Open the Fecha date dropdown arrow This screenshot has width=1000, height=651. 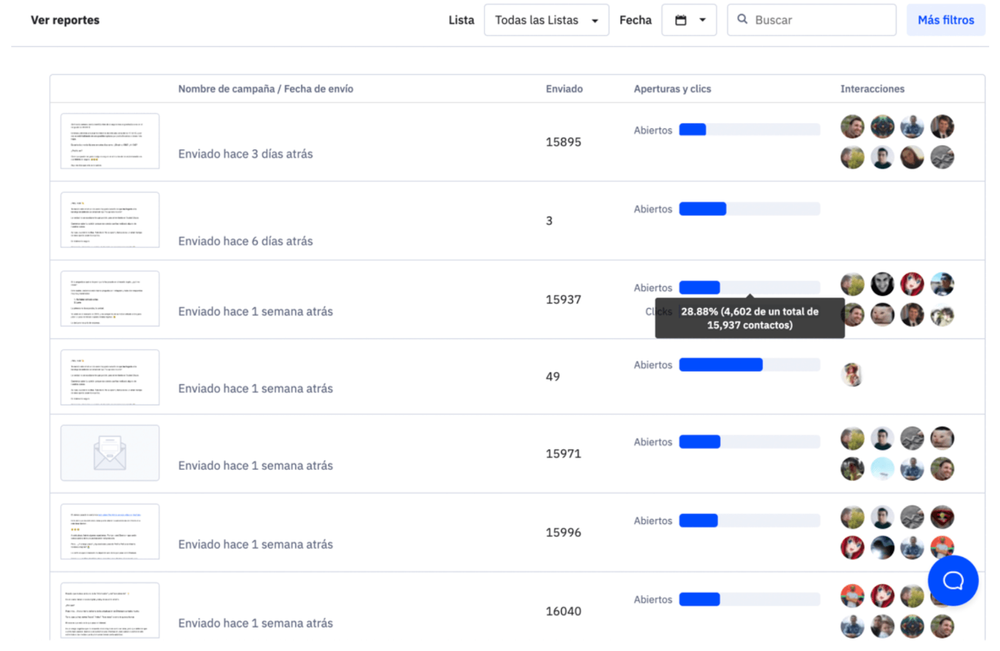click(x=702, y=20)
